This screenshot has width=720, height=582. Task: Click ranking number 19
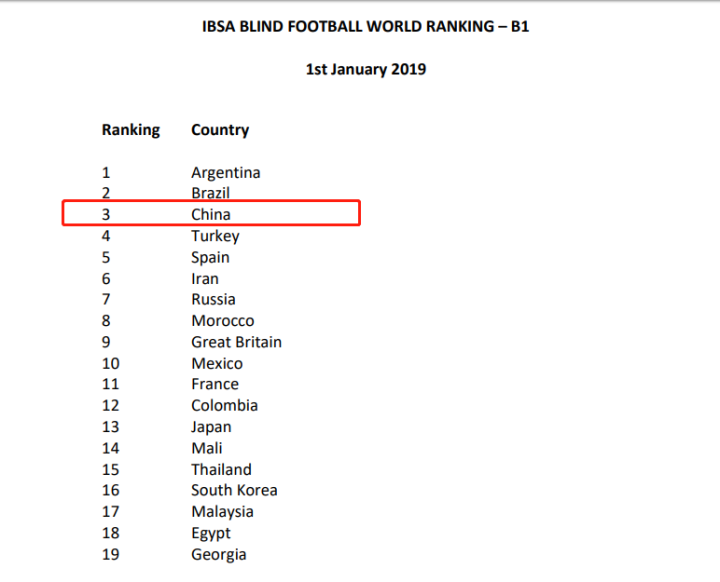(x=110, y=554)
